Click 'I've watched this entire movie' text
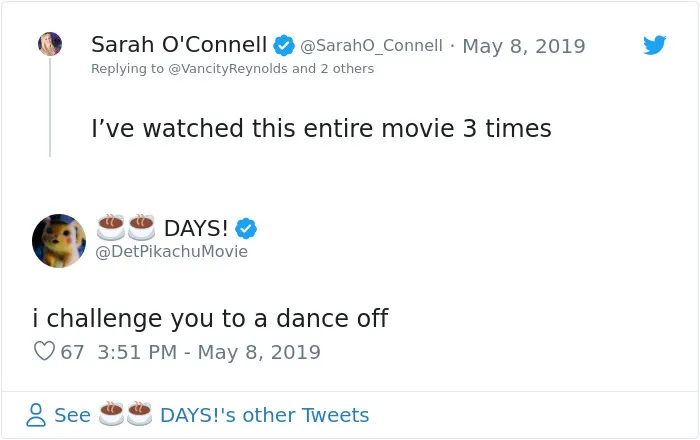700x440 pixels. [273, 128]
